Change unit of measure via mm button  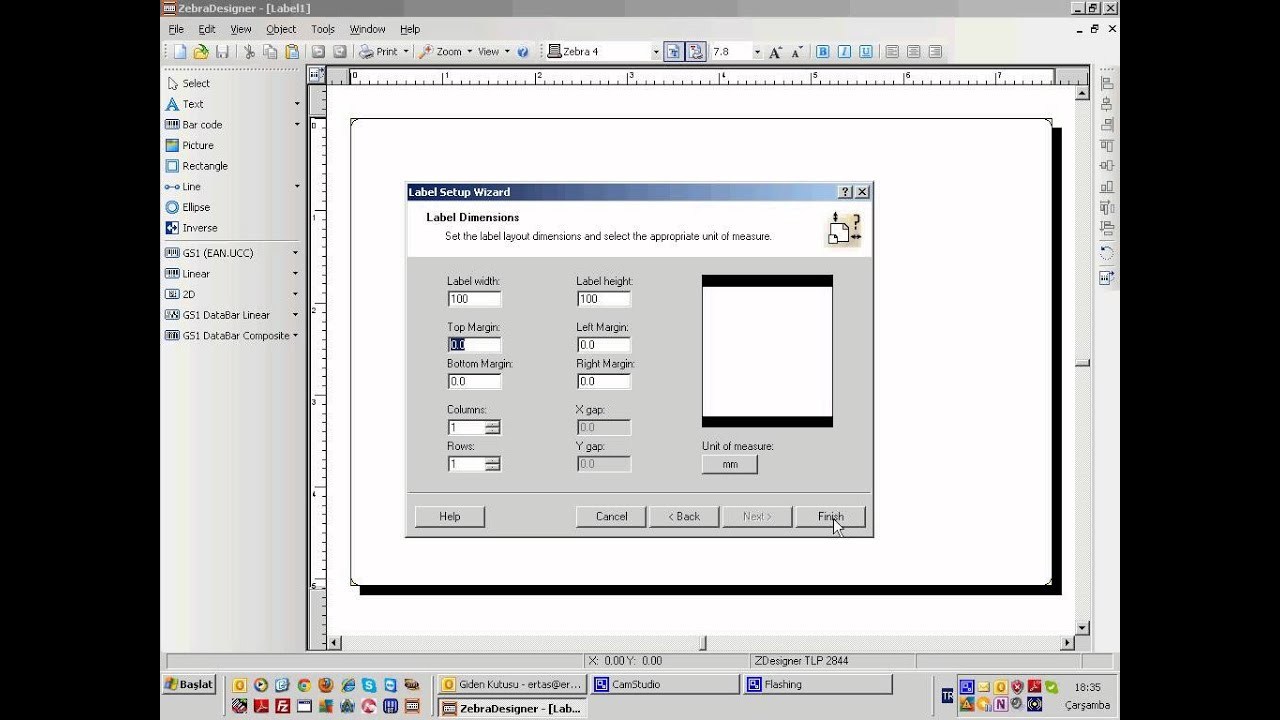730,464
